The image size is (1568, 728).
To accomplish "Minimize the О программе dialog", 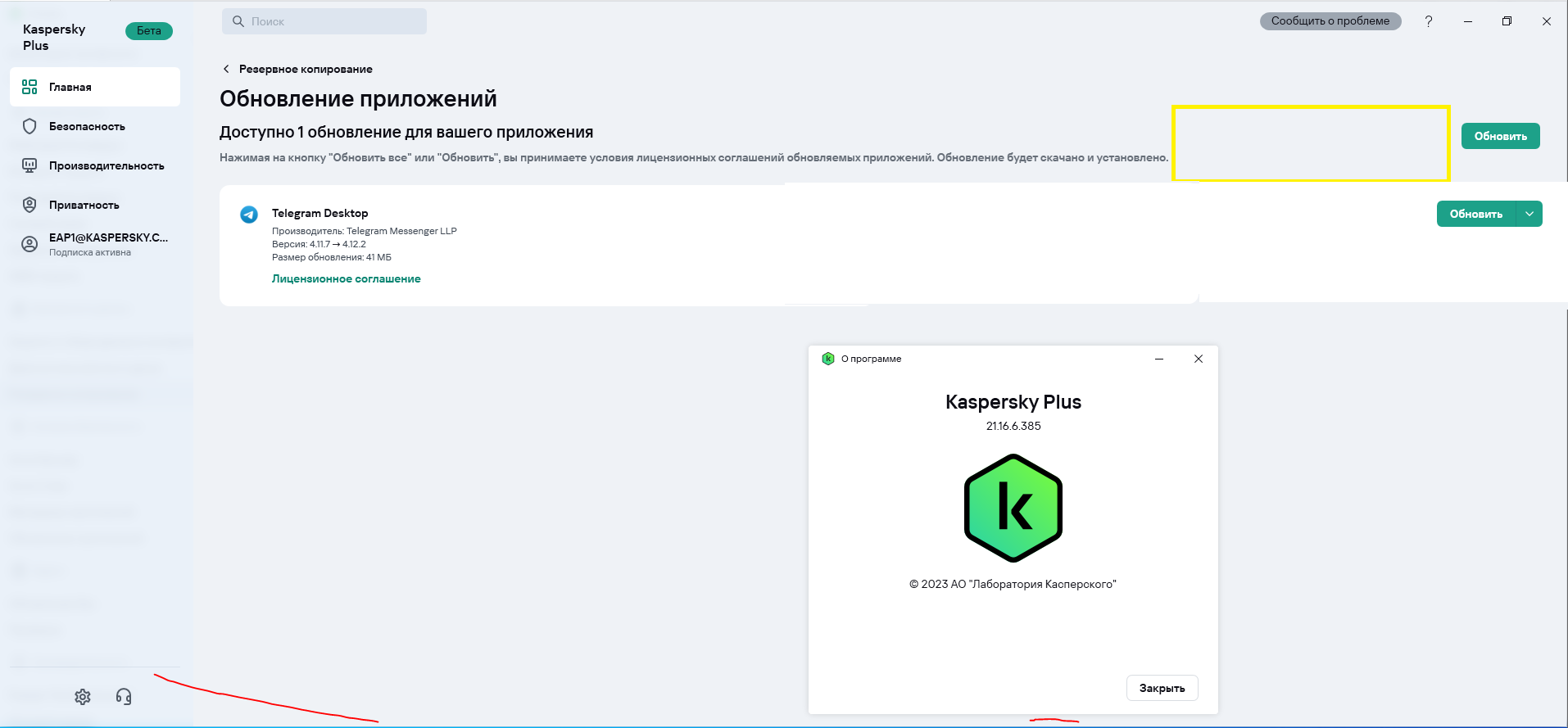I will coord(1159,359).
